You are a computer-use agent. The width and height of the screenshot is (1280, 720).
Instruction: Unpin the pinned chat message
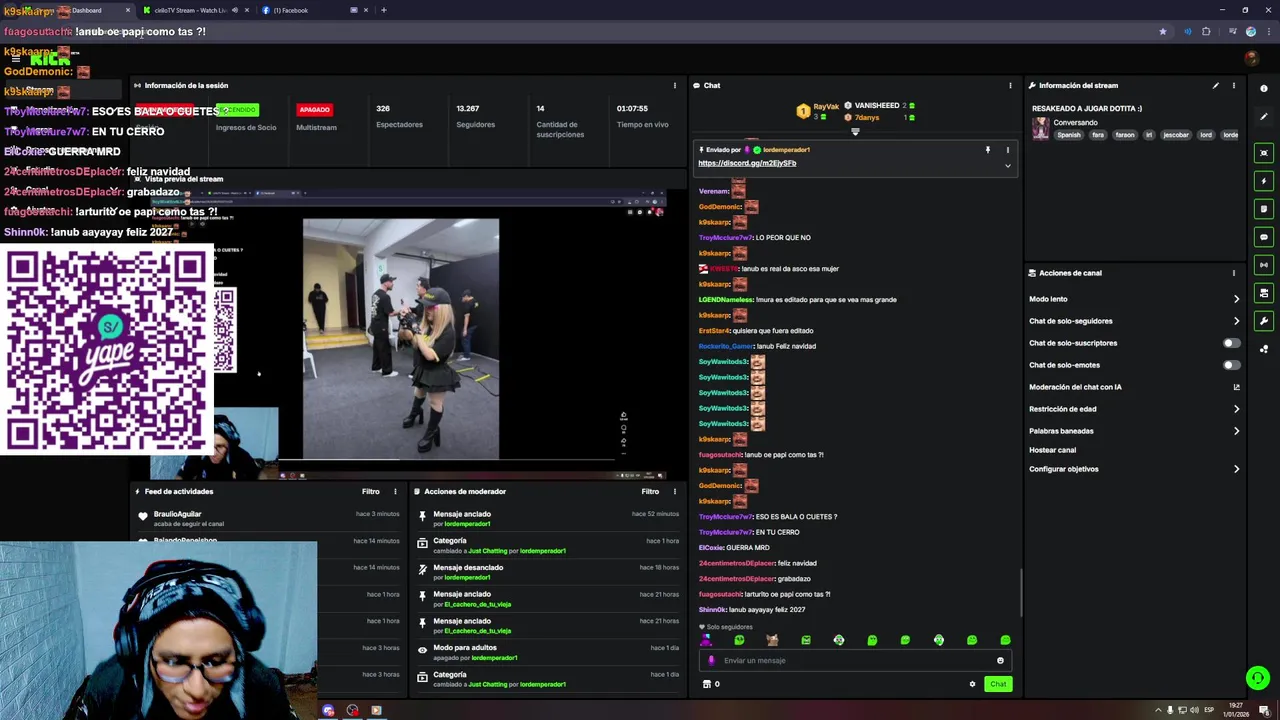[988, 150]
